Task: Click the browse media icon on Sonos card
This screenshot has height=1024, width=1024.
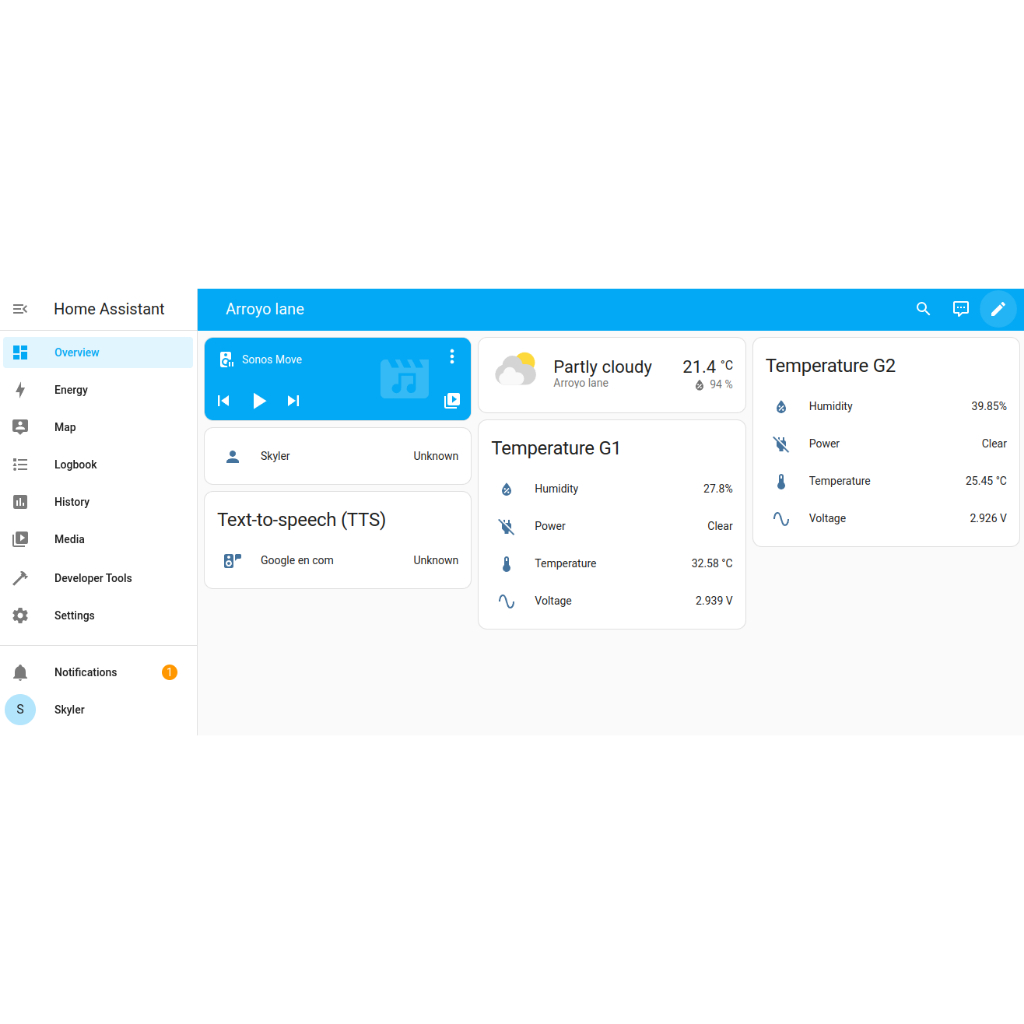Action: click(x=451, y=401)
